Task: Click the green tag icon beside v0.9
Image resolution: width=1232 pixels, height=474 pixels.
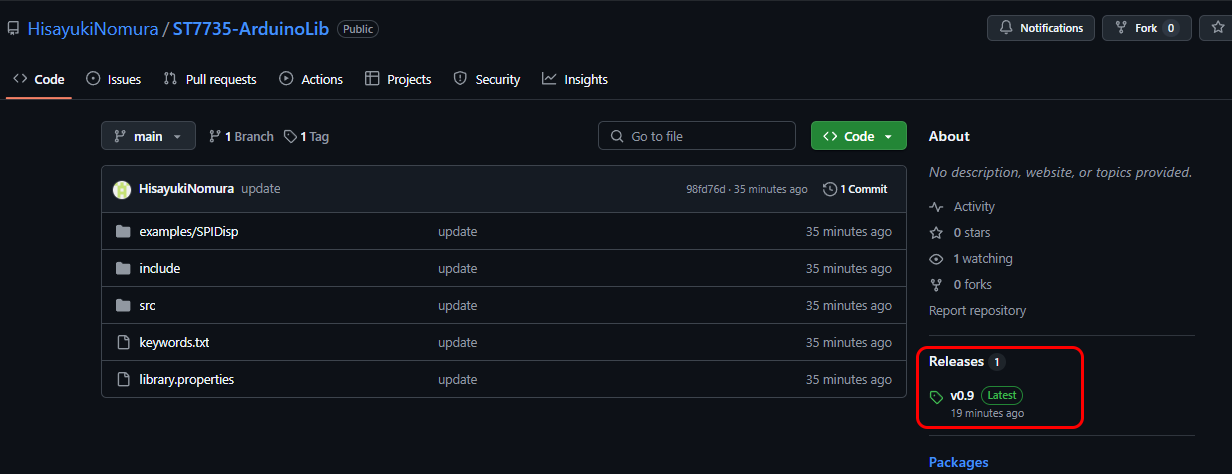Action: coord(936,397)
